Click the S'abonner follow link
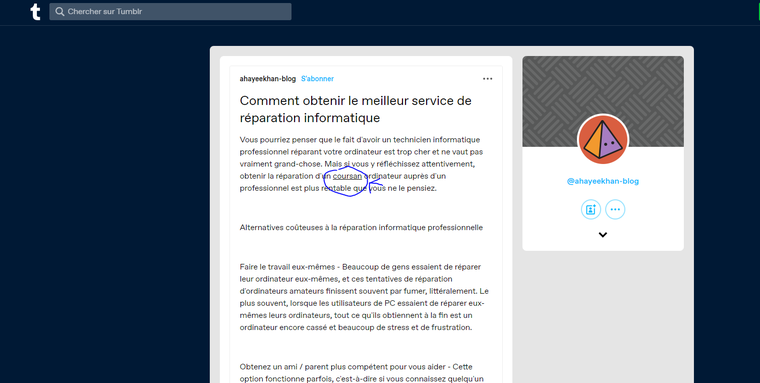The width and height of the screenshot is (760, 383). tap(317, 79)
